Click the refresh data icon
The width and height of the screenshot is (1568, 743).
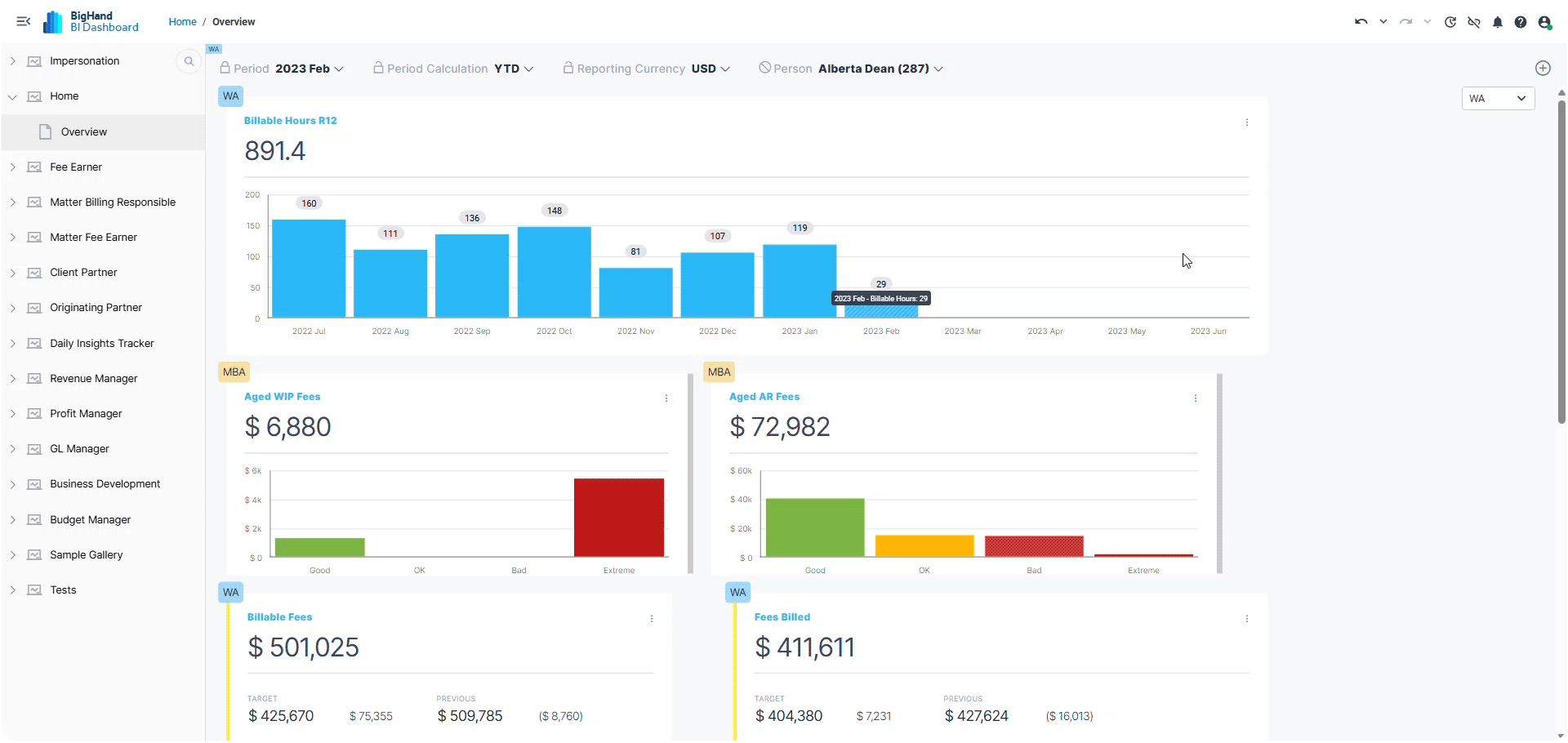click(x=1450, y=22)
